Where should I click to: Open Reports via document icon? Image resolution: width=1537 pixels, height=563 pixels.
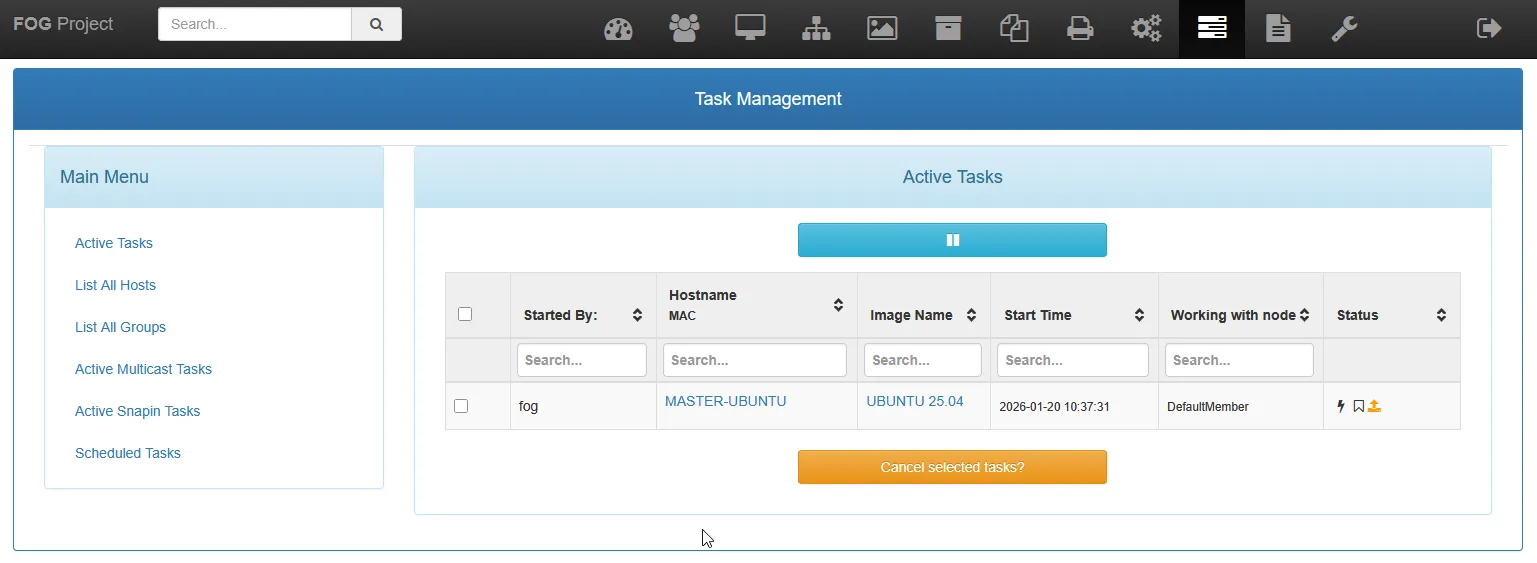(x=1277, y=29)
